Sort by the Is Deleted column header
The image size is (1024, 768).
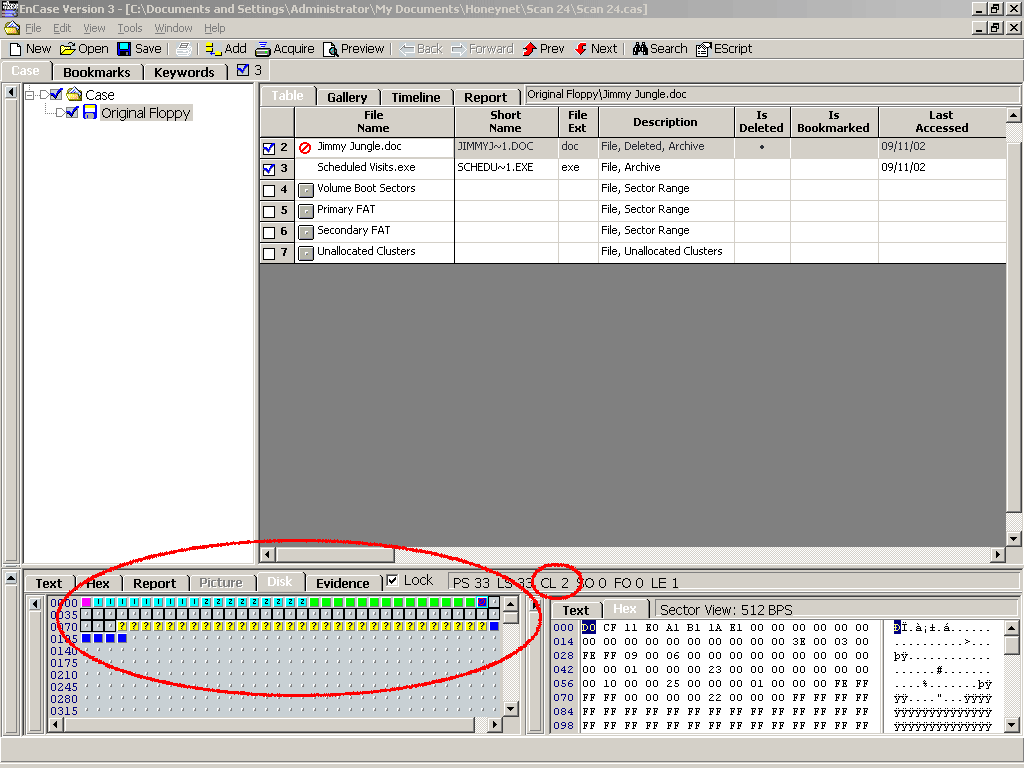(x=761, y=121)
